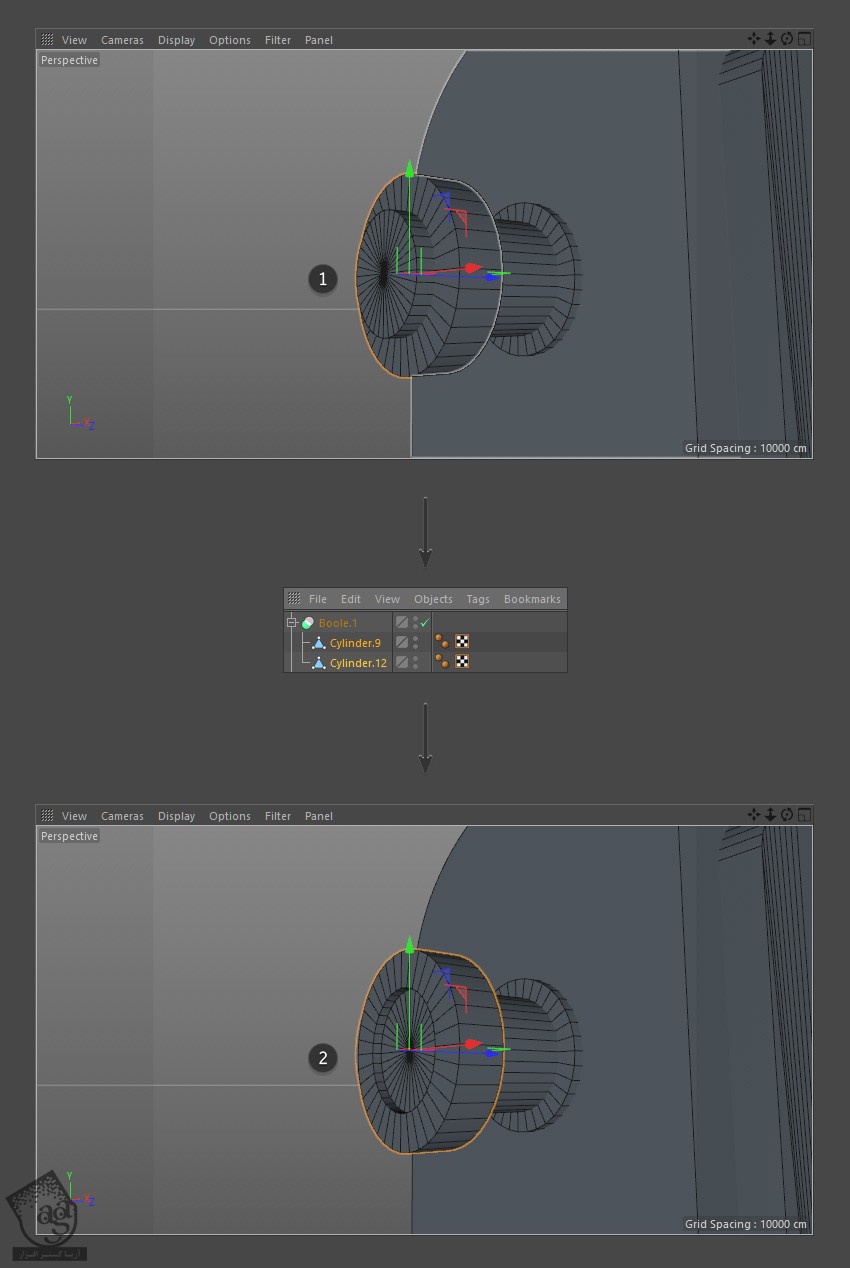Toggle the layer square for Cylinder.9
Viewport: 850px width, 1268px height.
coord(402,642)
